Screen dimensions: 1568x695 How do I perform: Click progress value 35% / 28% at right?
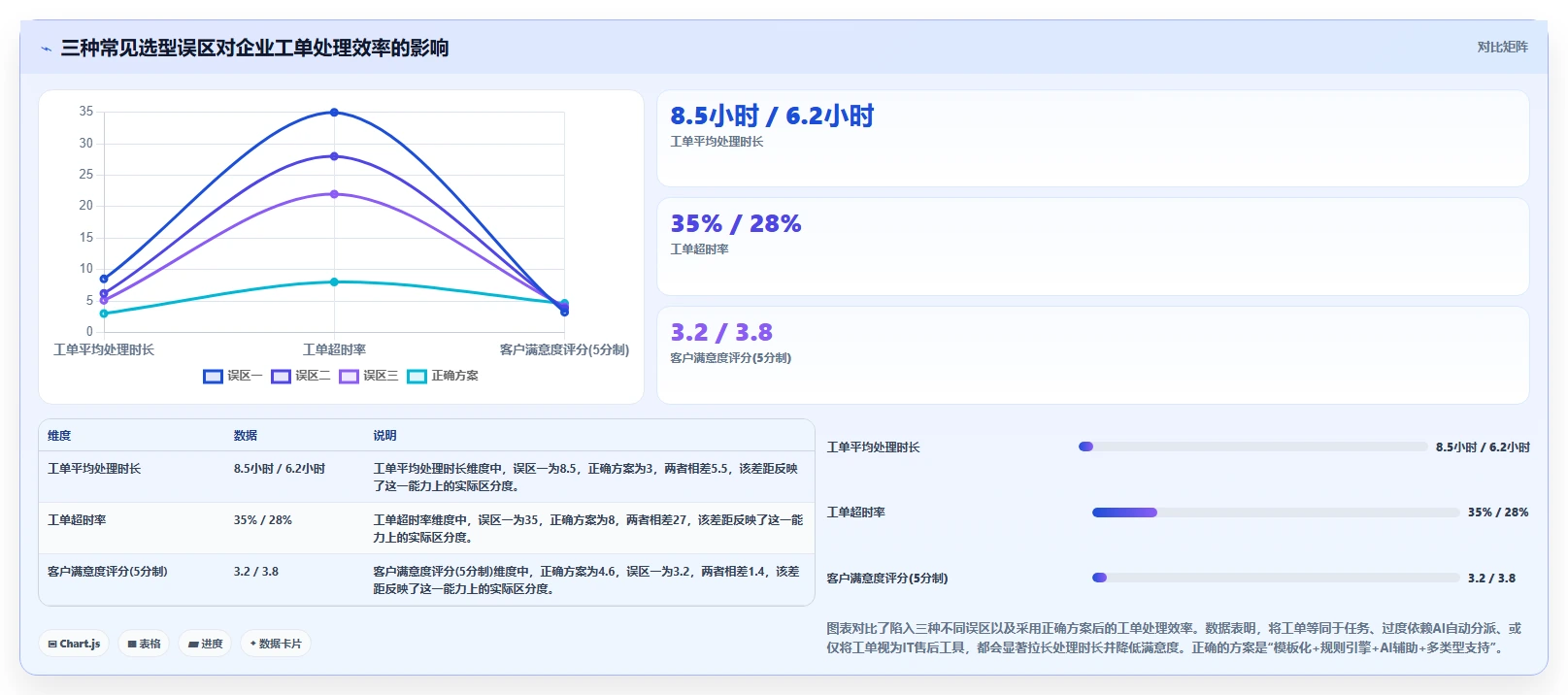click(1498, 513)
